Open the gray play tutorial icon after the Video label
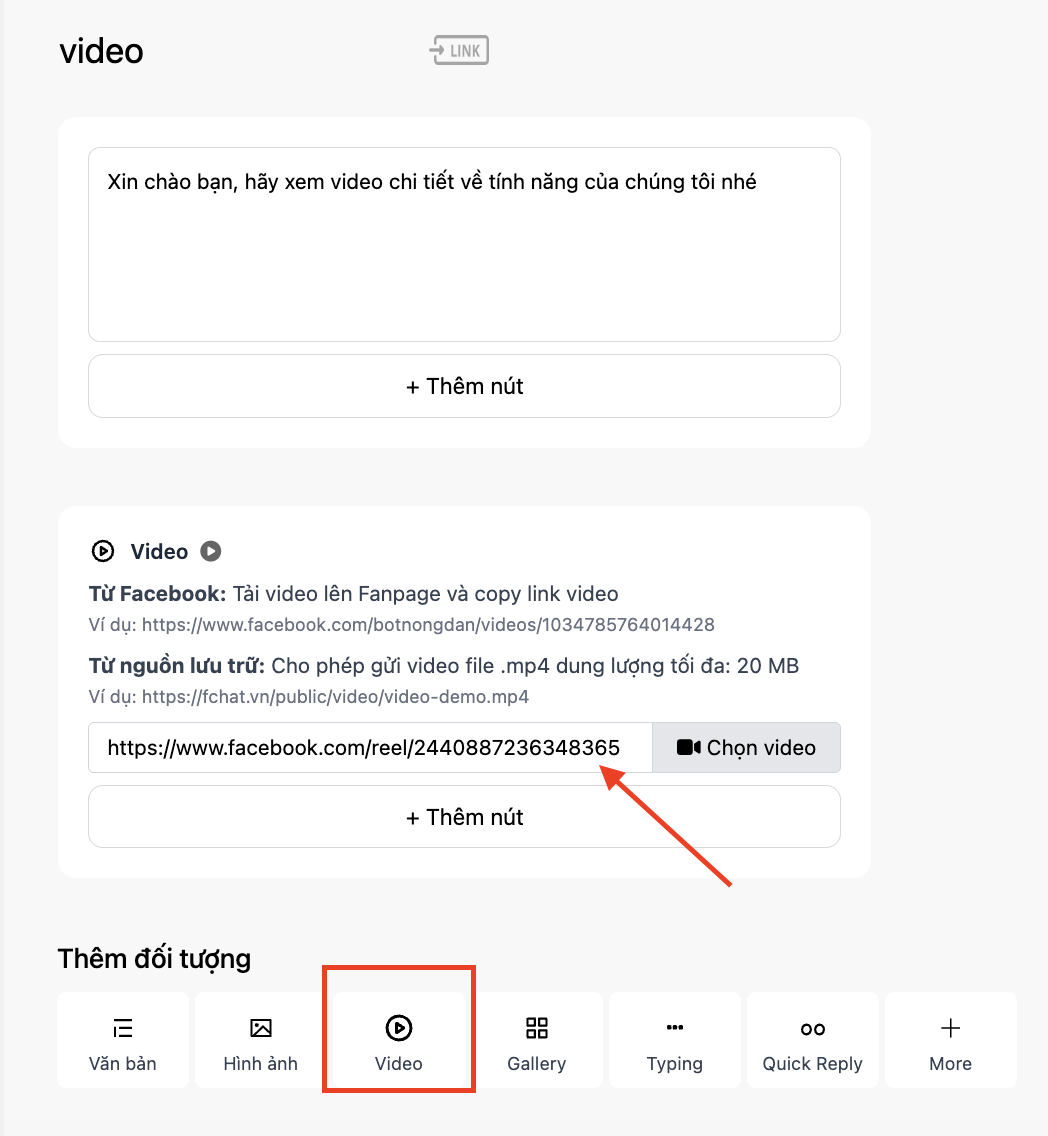The height and width of the screenshot is (1136, 1048). pos(210,551)
